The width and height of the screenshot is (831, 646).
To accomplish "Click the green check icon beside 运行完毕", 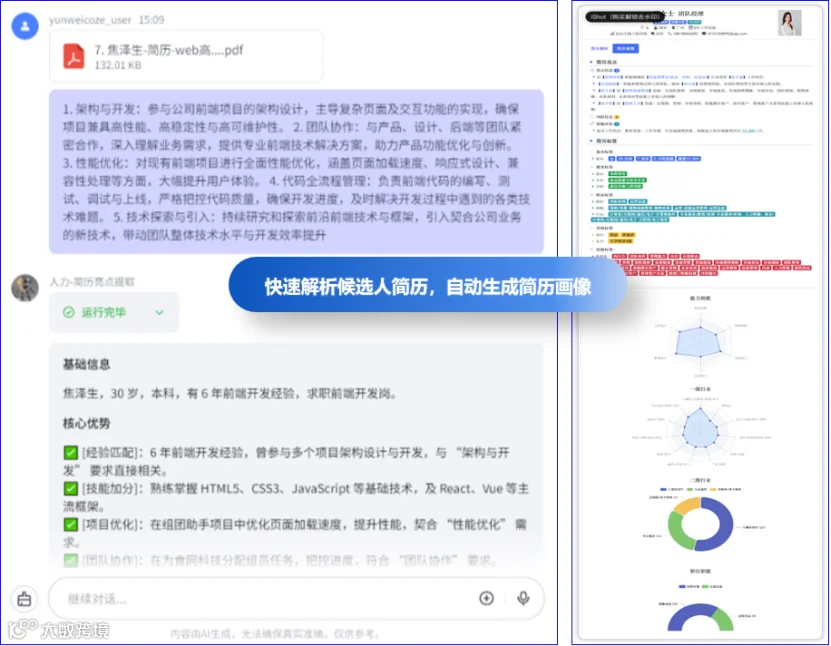I will 69,312.
